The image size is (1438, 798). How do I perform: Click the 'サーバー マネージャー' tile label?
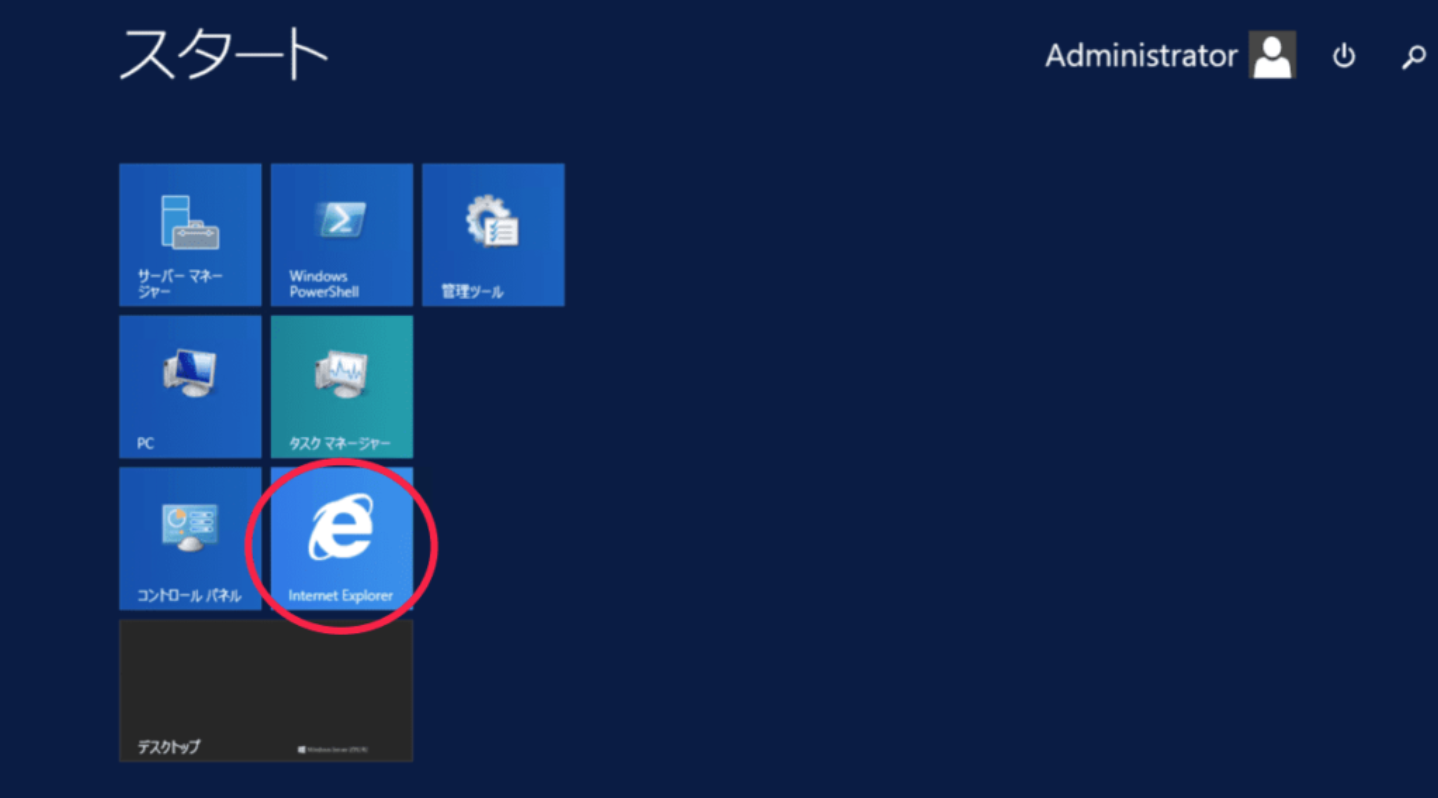[180, 284]
